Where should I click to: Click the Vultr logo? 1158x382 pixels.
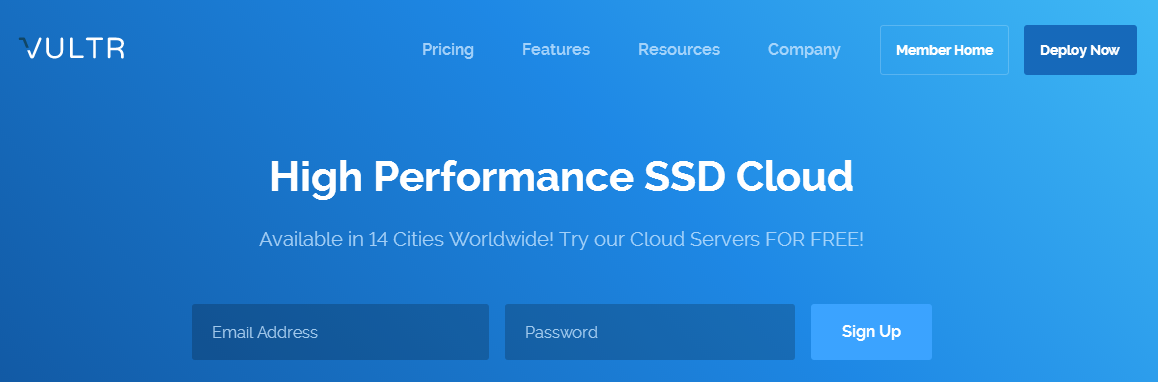point(72,48)
